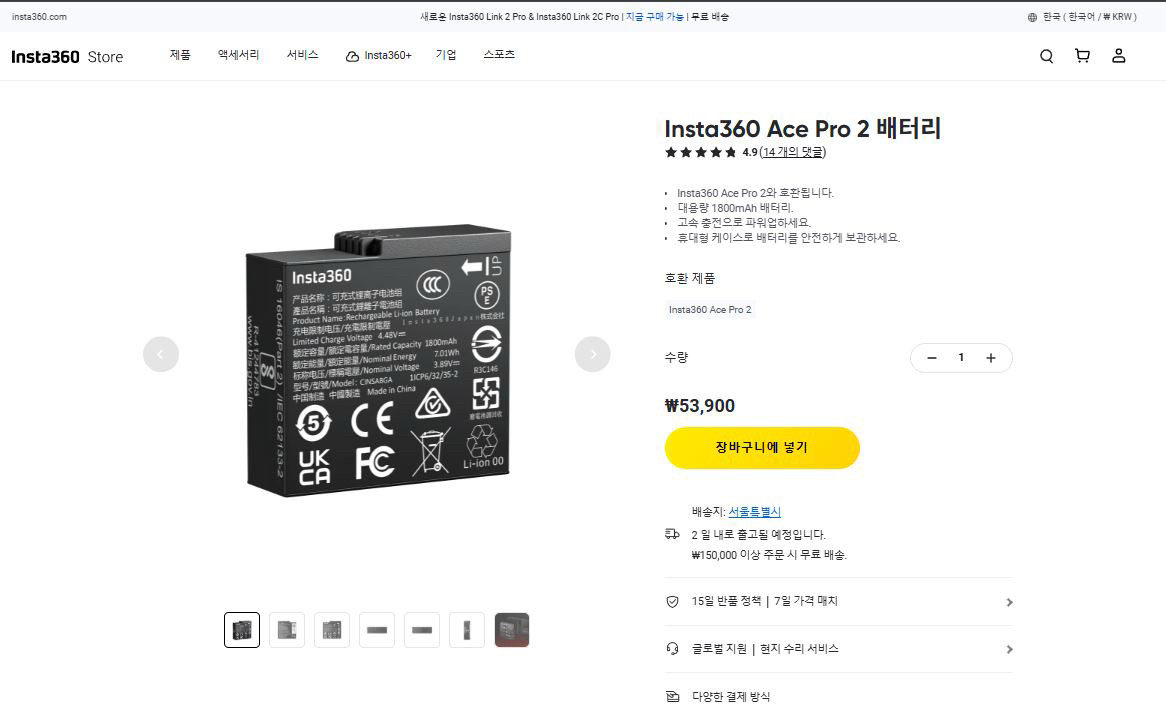Click the Insta360 Store logo
The width and height of the screenshot is (1166, 715).
pos(65,56)
